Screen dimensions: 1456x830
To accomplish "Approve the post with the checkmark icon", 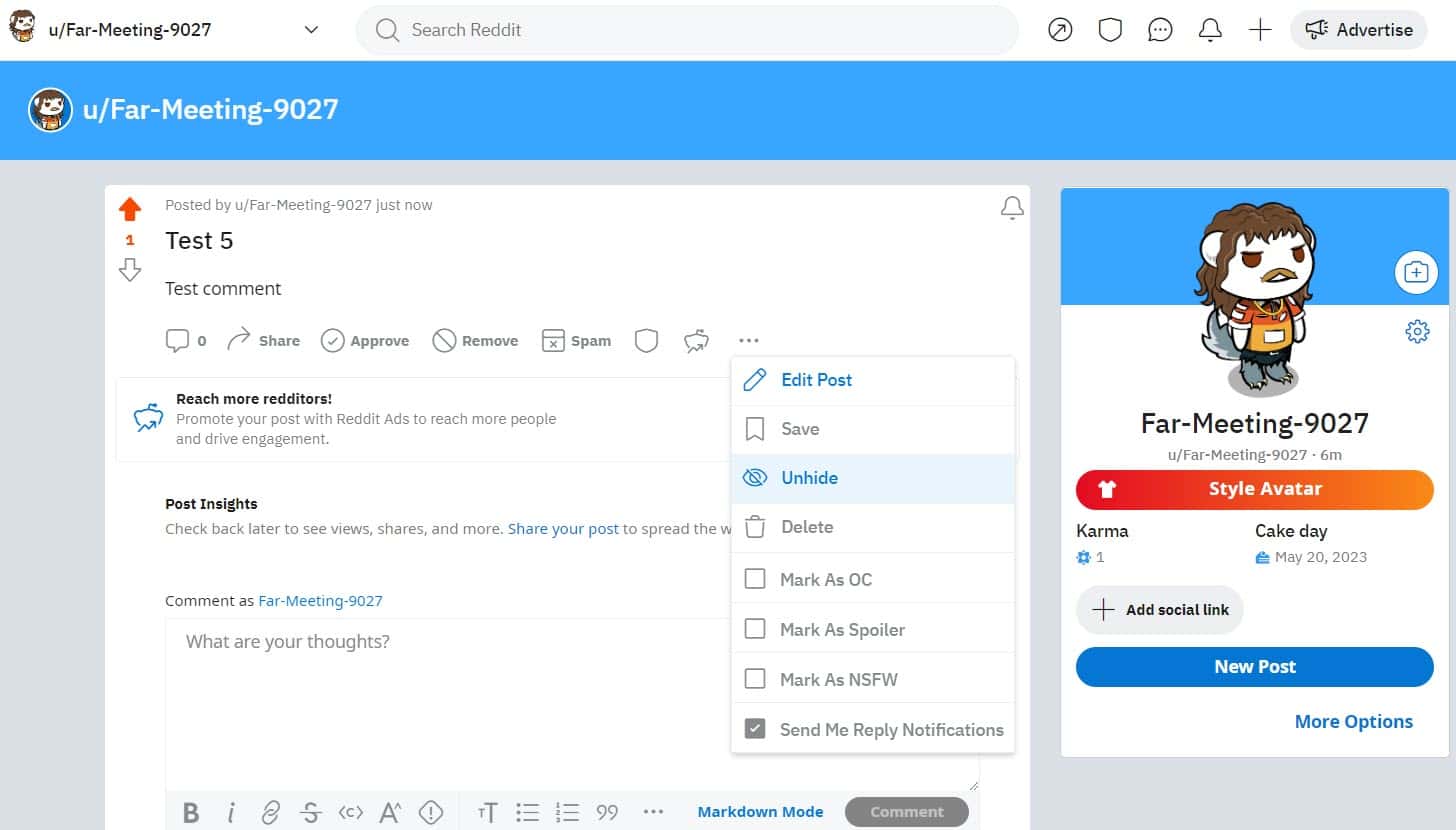I will [365, 340].
